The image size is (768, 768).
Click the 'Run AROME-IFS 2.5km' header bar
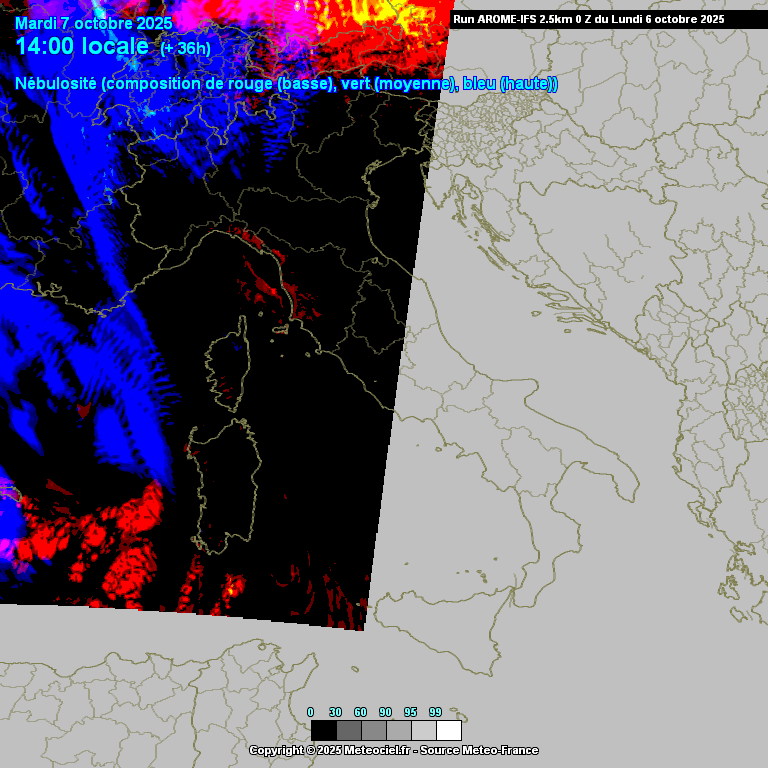(588, 19)
